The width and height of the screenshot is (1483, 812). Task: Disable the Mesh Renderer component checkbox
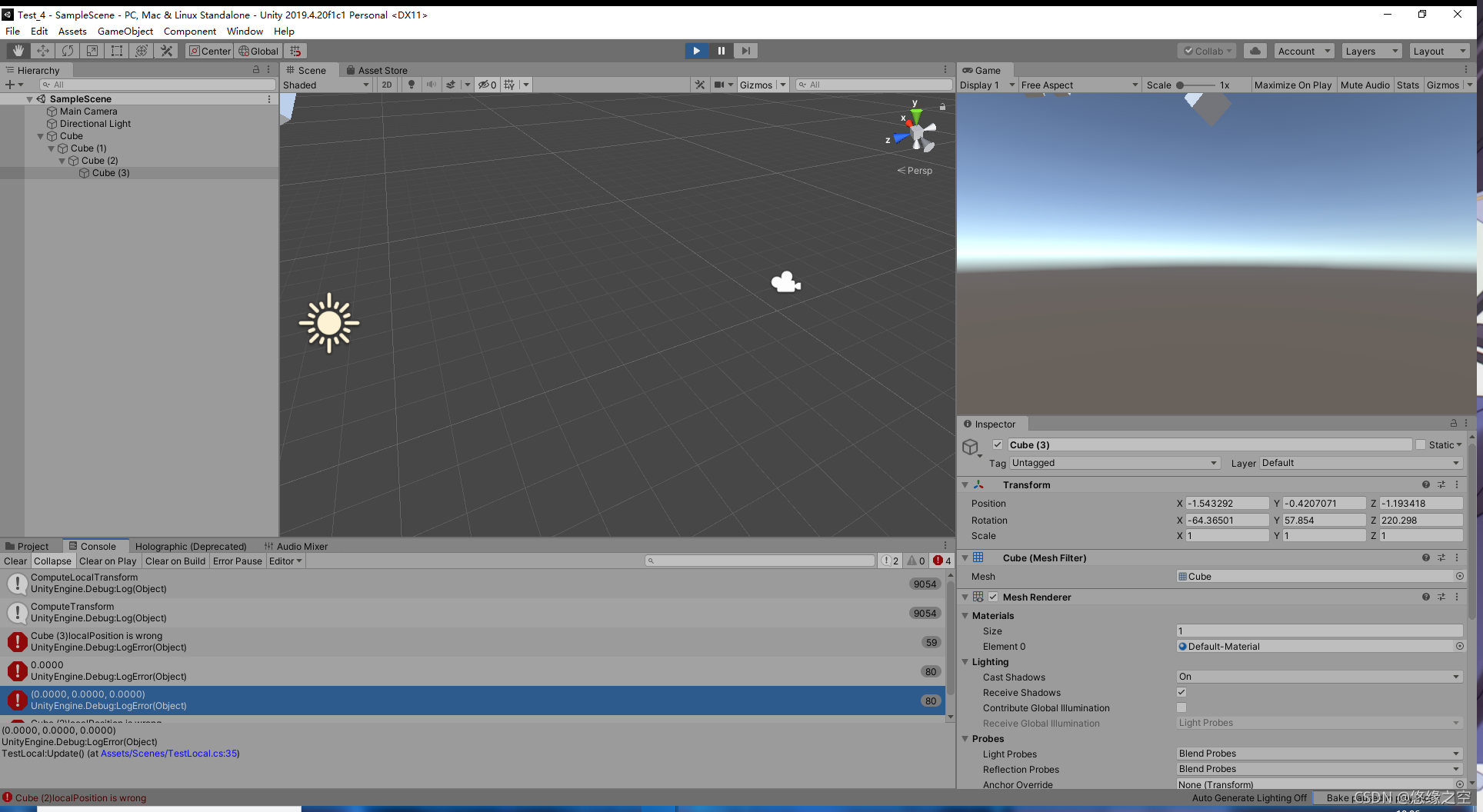pos(993,597)
